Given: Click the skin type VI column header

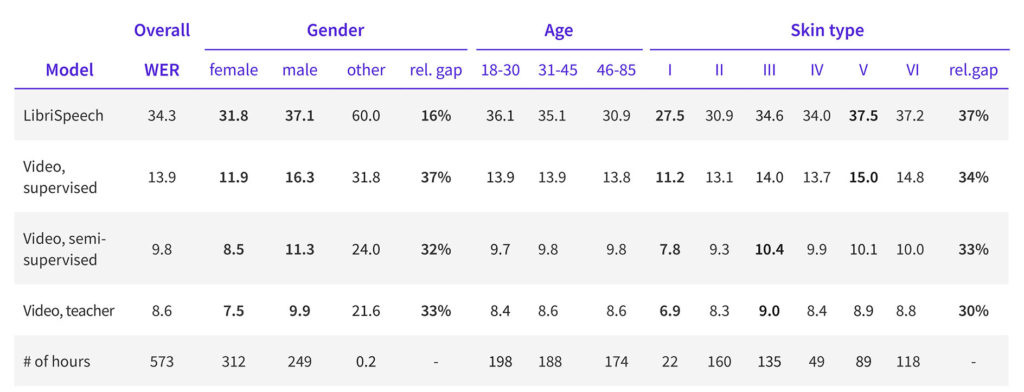Looking at the screenshot, I should [912, 70].
